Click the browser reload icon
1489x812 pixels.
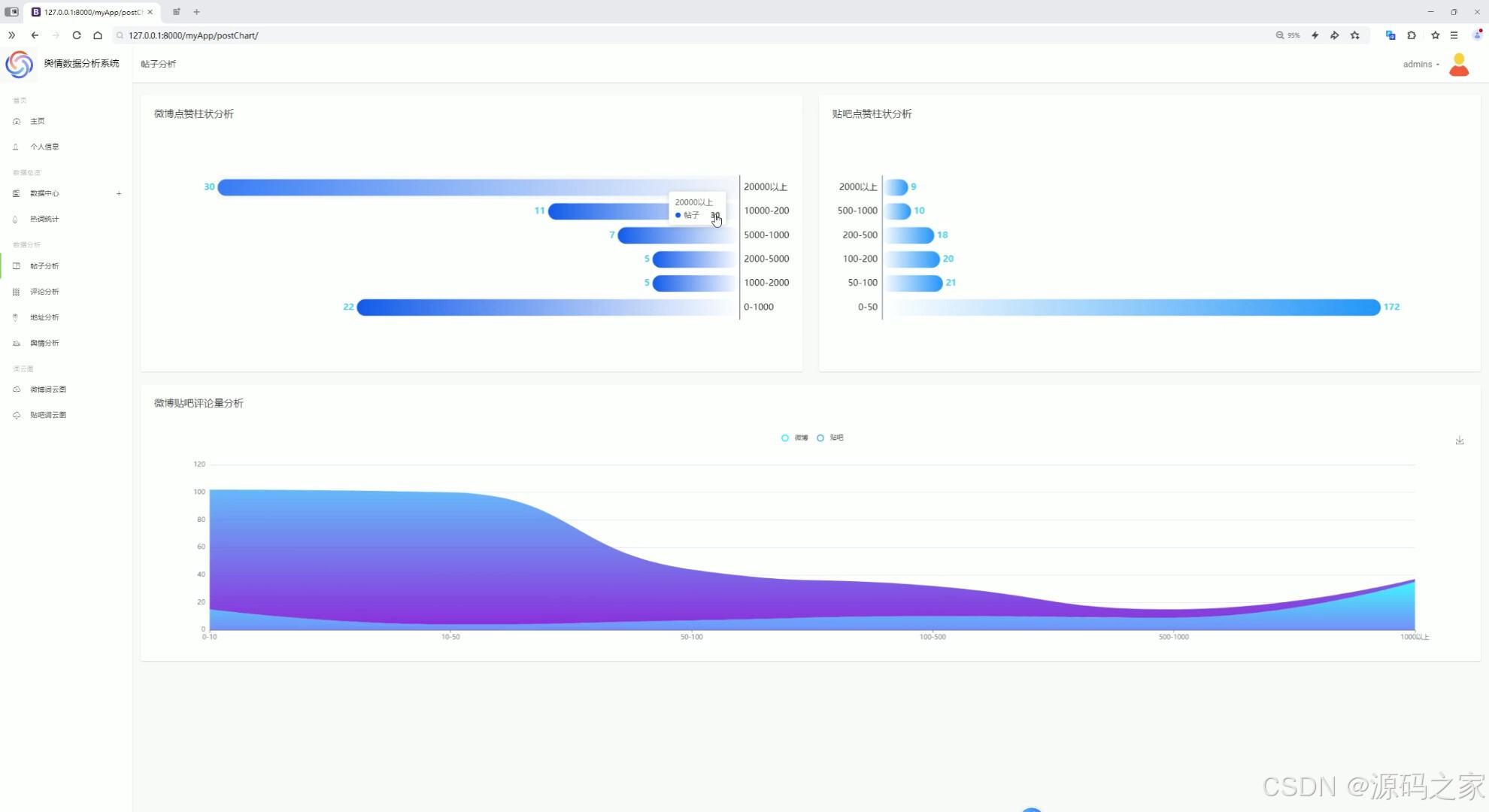pyautogui.click(x=77, y=35)
